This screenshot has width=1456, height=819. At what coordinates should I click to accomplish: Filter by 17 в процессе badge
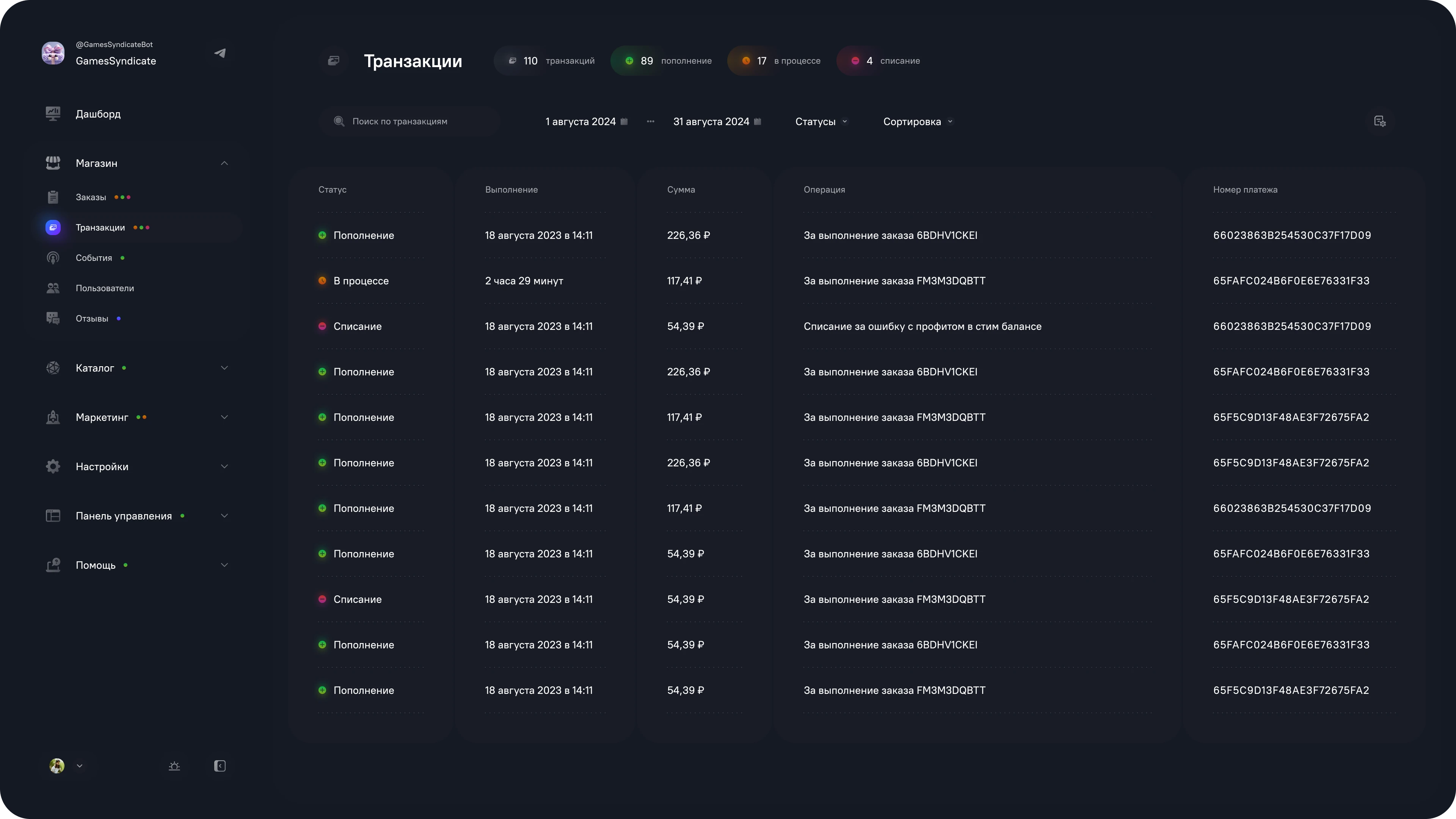click(781, 61)
